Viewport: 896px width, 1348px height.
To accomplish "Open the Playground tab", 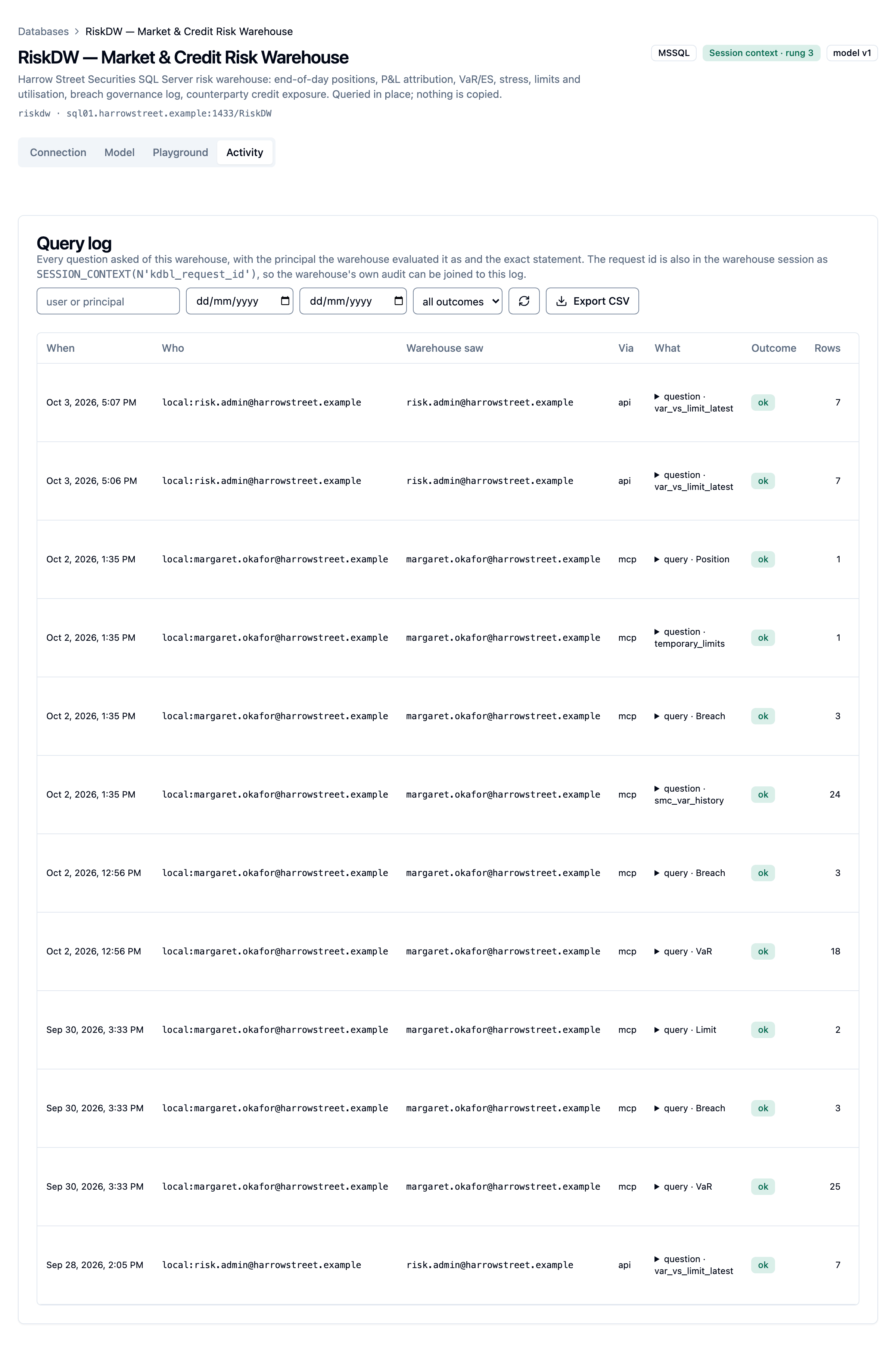I will pyautogui.click(x=180, y=153).
